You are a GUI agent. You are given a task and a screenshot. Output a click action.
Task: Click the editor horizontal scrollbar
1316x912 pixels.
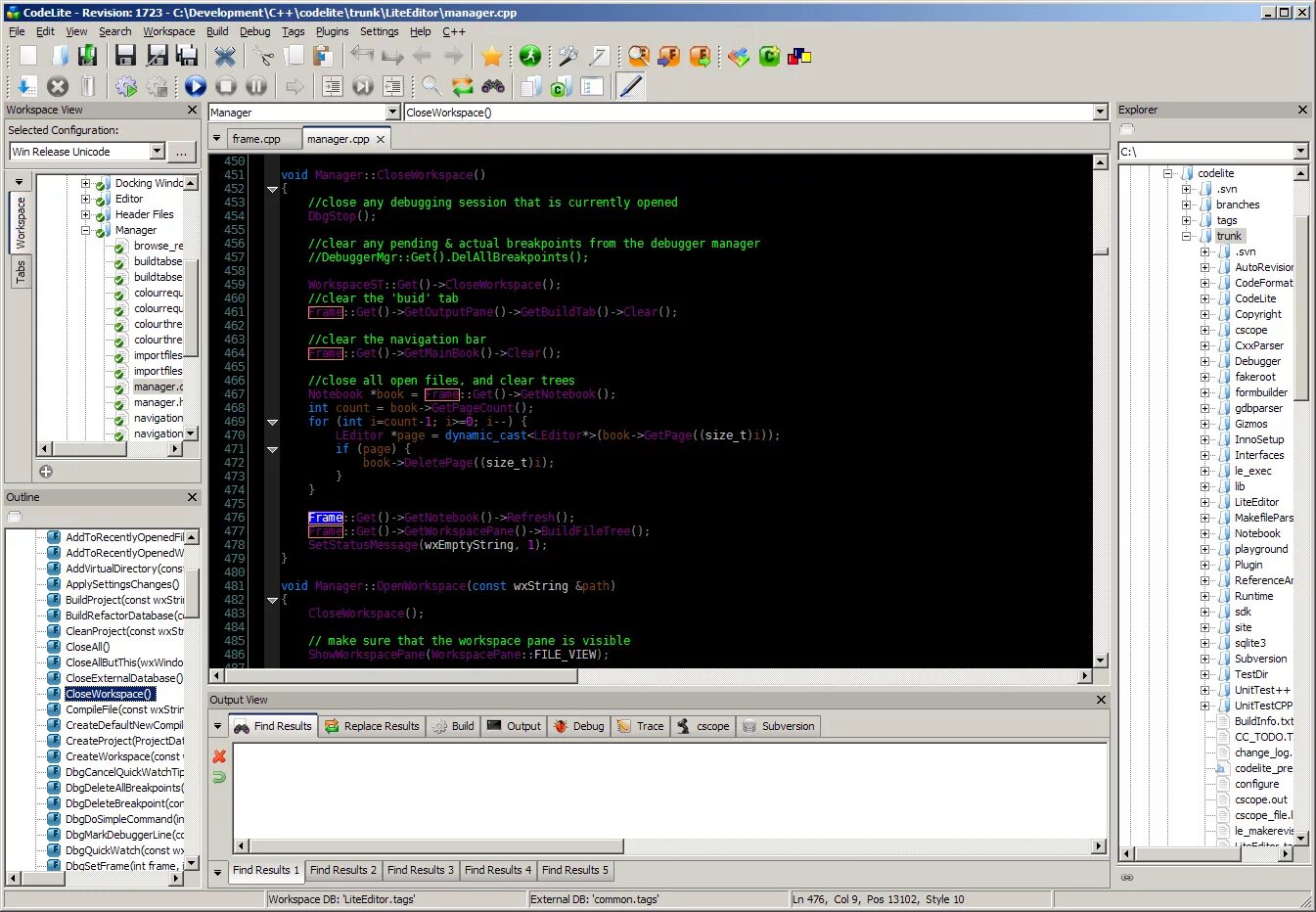tap(391, 675)
